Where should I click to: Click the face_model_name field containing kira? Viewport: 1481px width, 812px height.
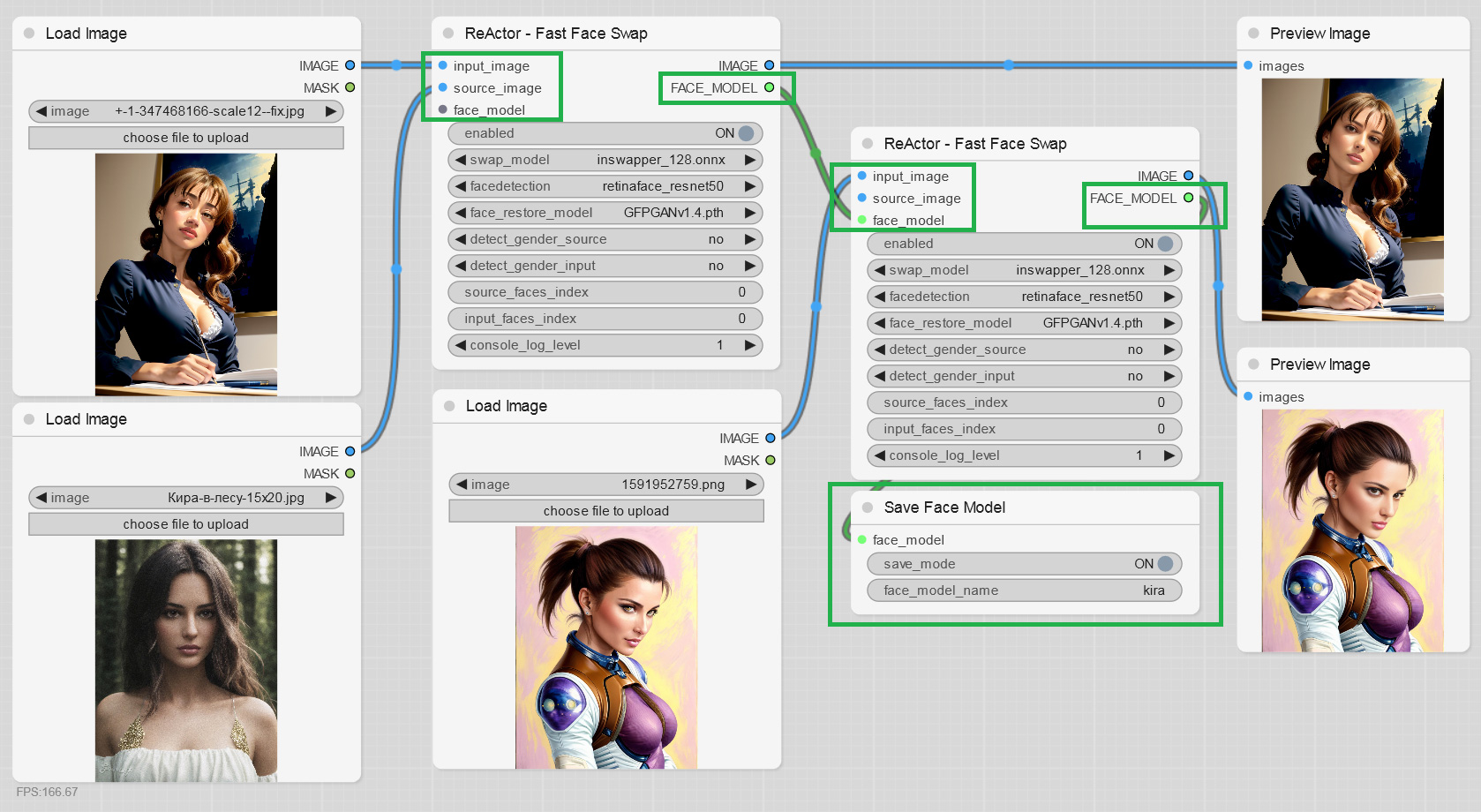1025,590
